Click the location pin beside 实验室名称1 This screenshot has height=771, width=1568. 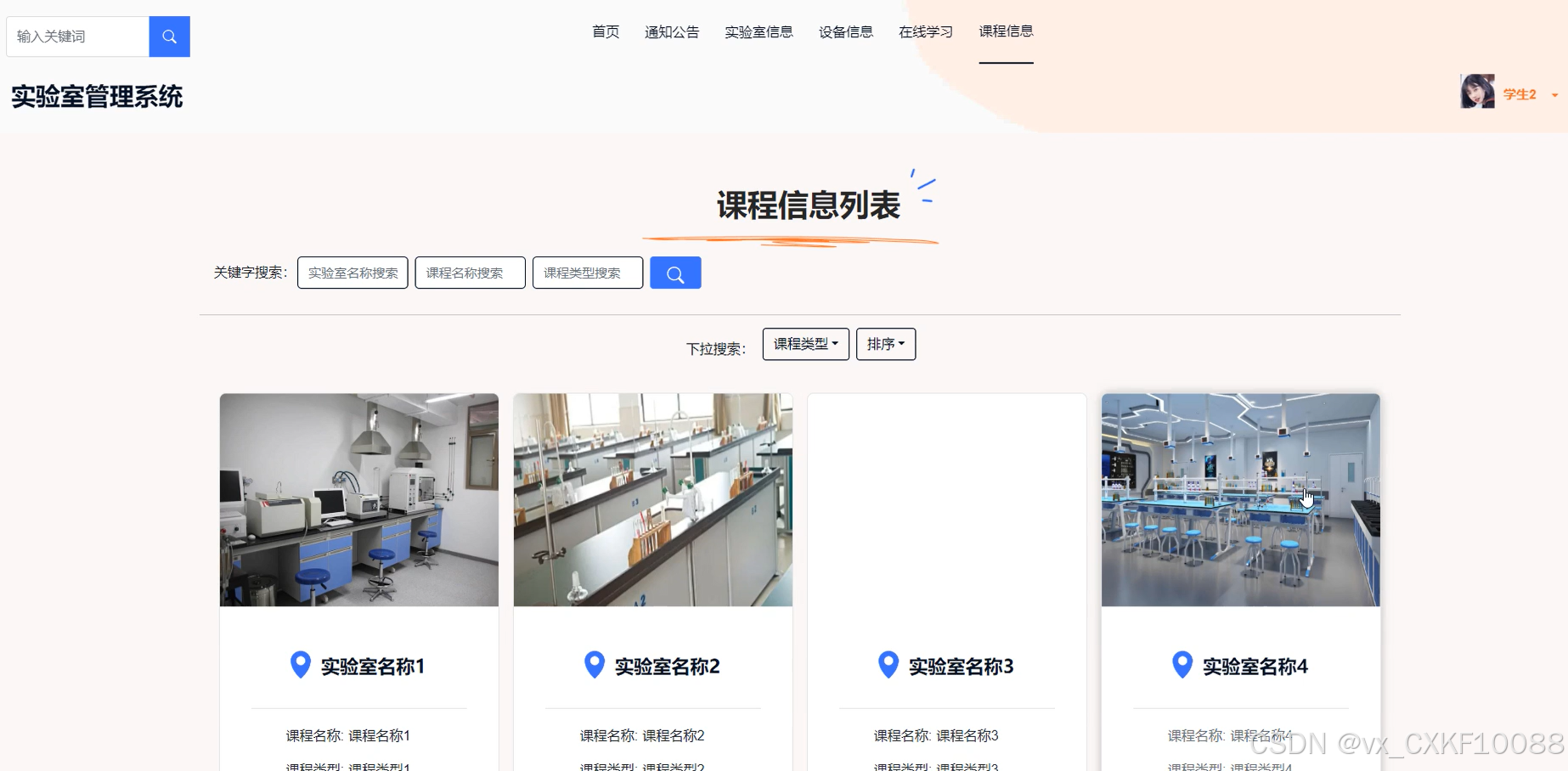(300, 665)
